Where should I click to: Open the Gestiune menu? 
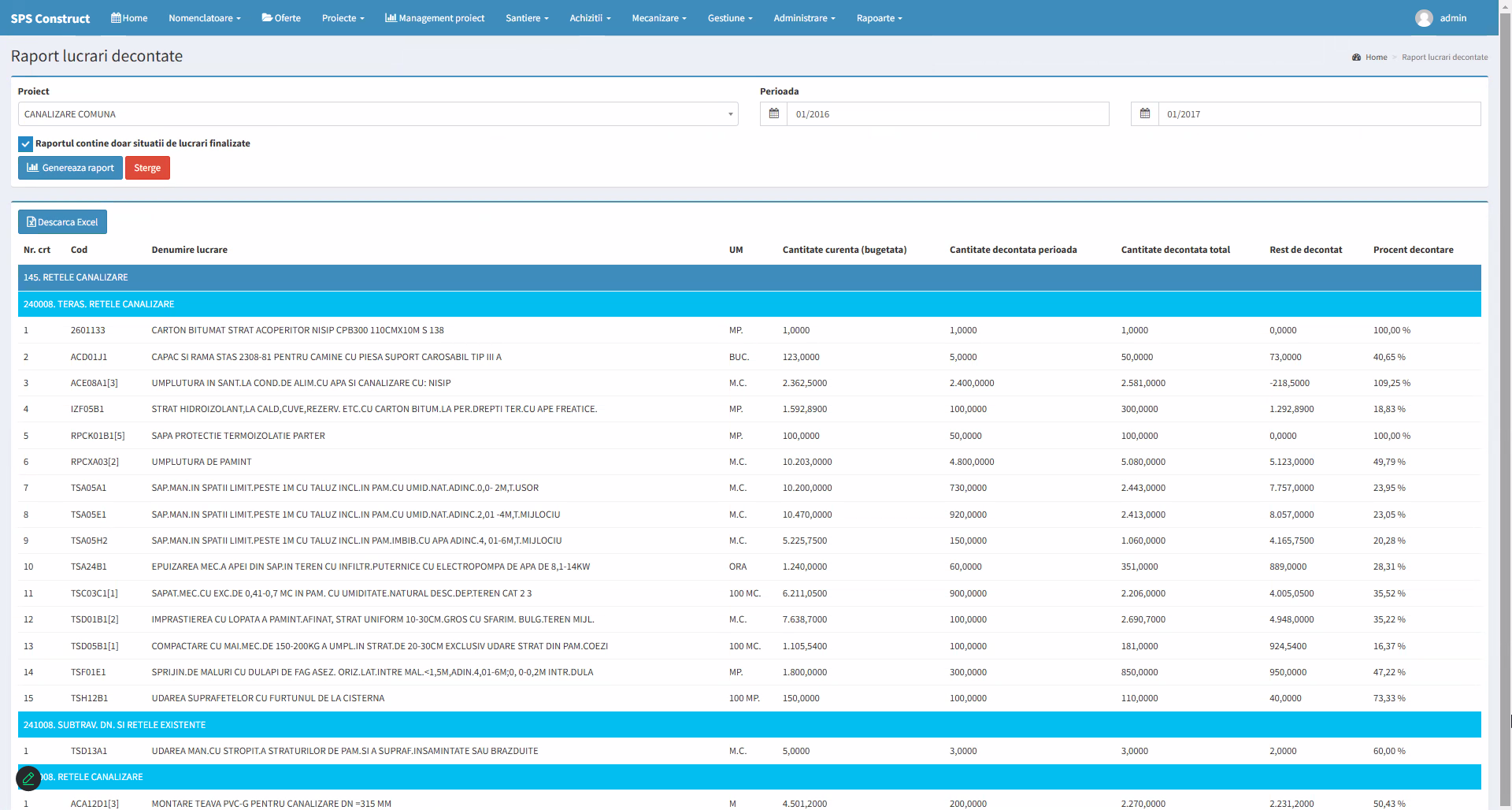729,18
